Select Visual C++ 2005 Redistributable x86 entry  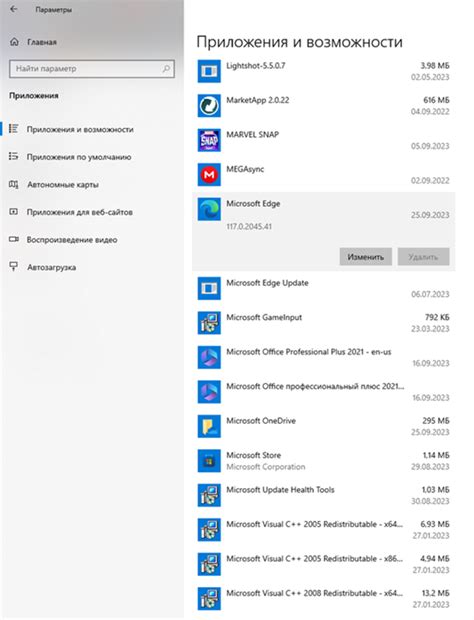tap(314, 559)
